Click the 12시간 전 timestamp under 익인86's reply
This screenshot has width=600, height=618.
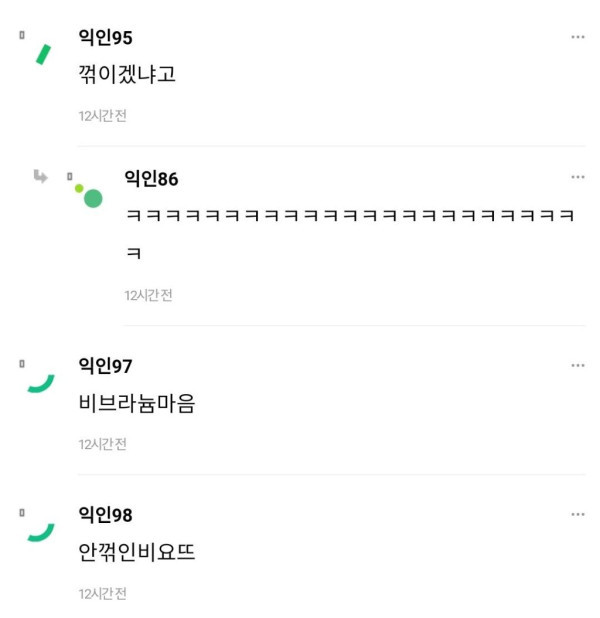pos(149,295)
